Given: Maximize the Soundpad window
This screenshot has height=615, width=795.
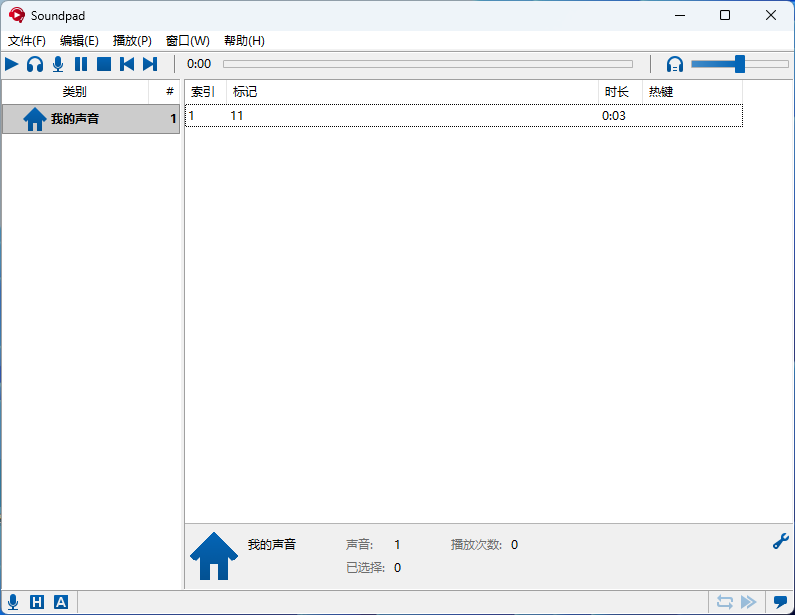Looking at the screenshot, I should tap(725, 15).
